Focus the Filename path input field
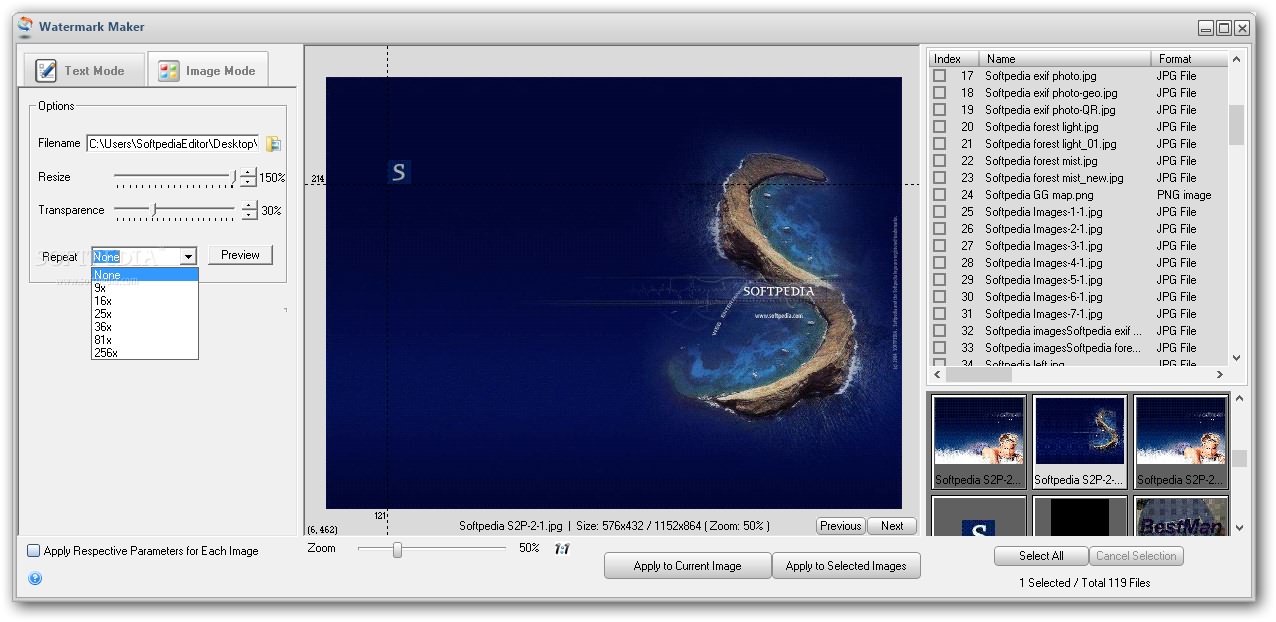This screenshot has height=622, width=1276. pyautogui.click(x=173, y=144)
